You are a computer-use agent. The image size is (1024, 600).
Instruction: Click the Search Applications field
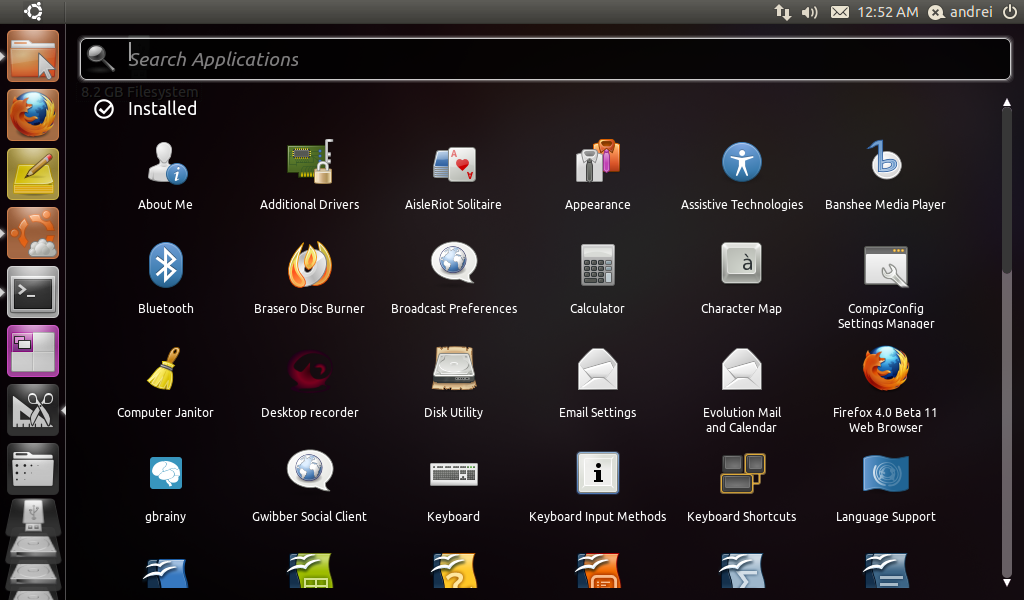pyautogui.click(x=545, y=59)
